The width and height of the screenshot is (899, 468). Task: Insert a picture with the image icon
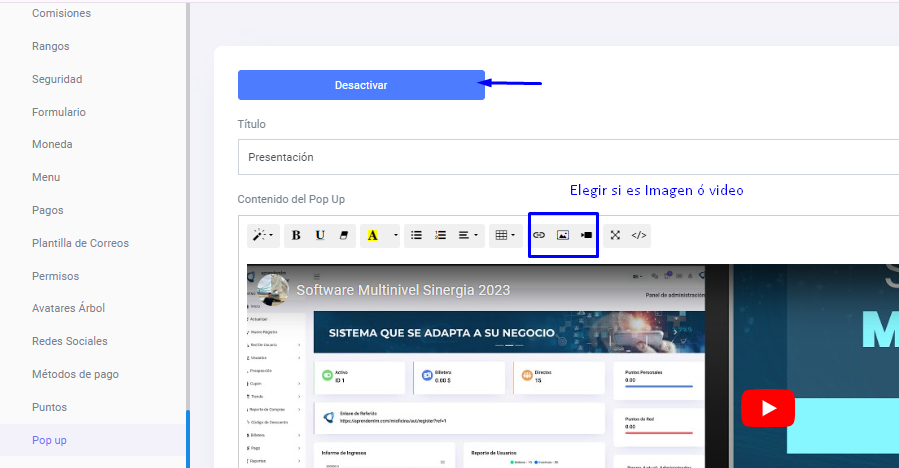[563, 235]
